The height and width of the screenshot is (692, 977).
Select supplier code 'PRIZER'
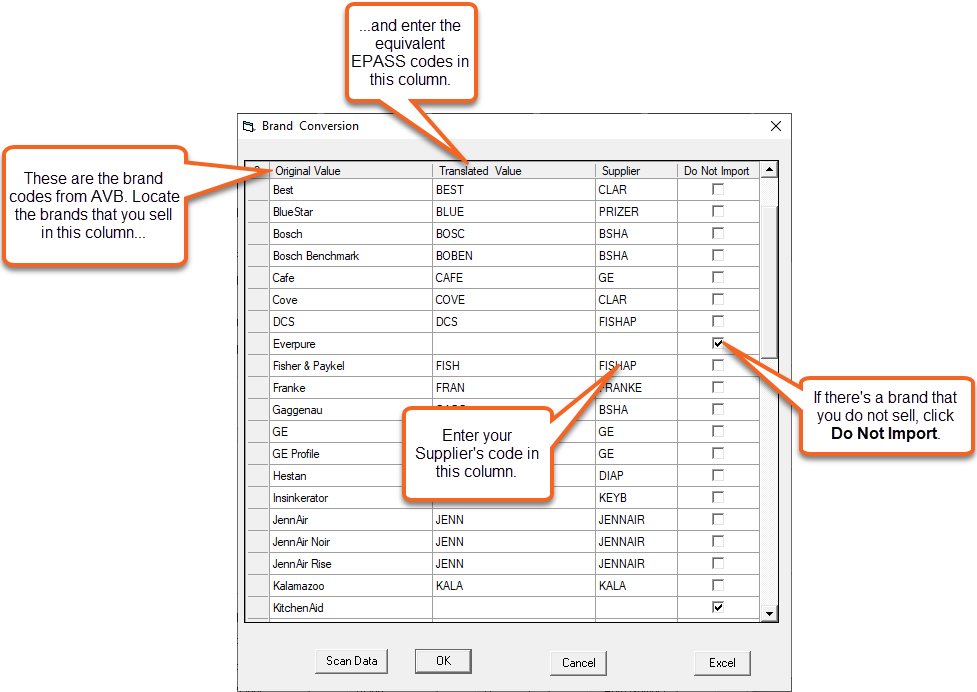coord(636,212)
